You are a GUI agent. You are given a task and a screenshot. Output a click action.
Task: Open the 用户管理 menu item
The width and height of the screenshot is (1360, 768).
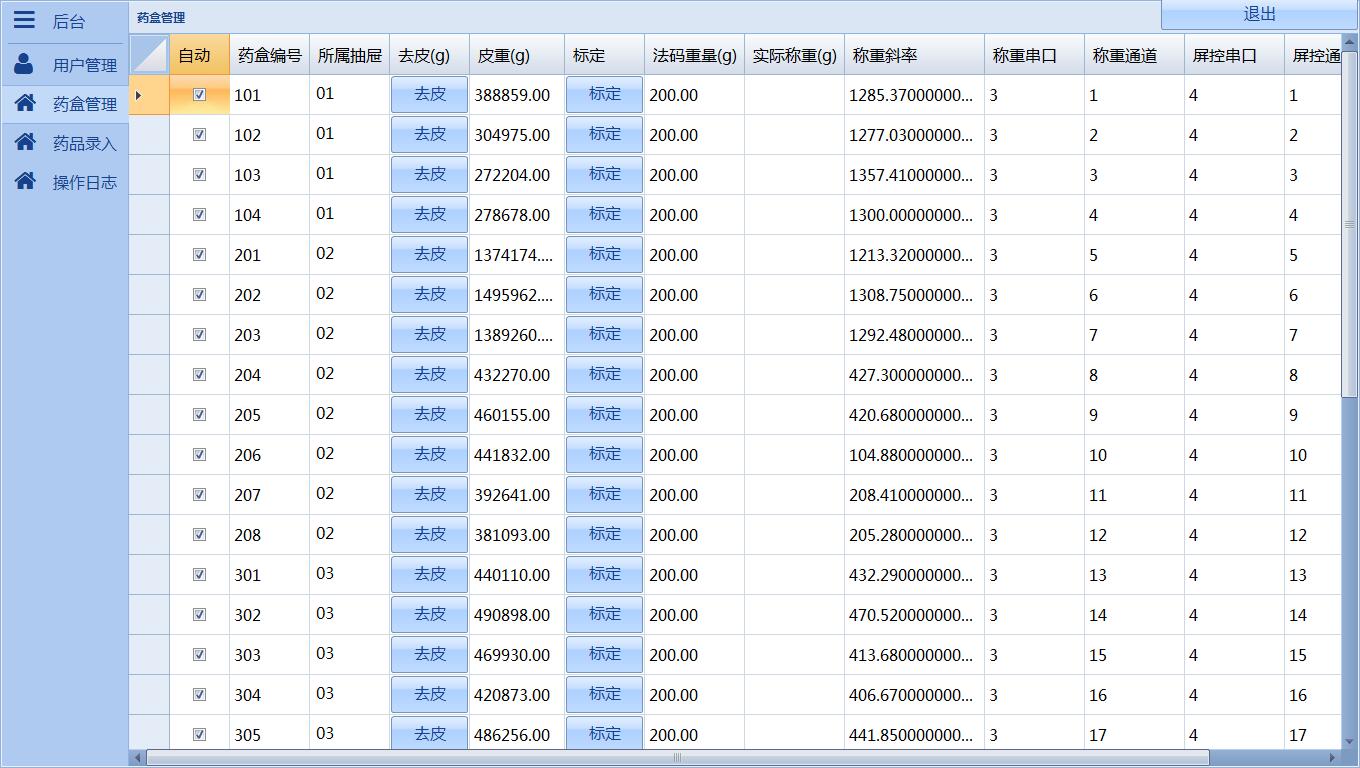click(x=84, y=65)
